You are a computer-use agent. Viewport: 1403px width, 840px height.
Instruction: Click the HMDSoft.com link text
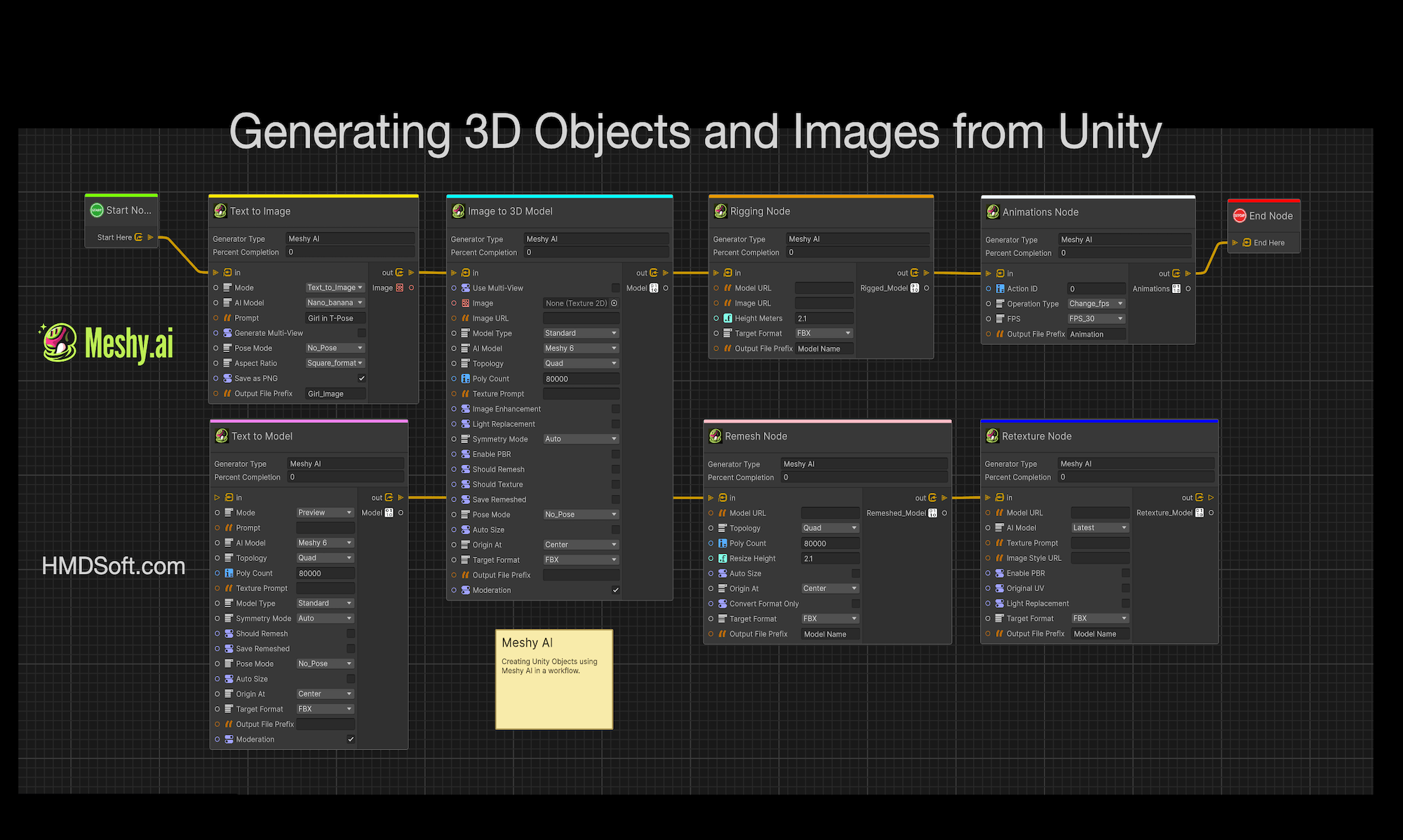click(x=114, y=566)
